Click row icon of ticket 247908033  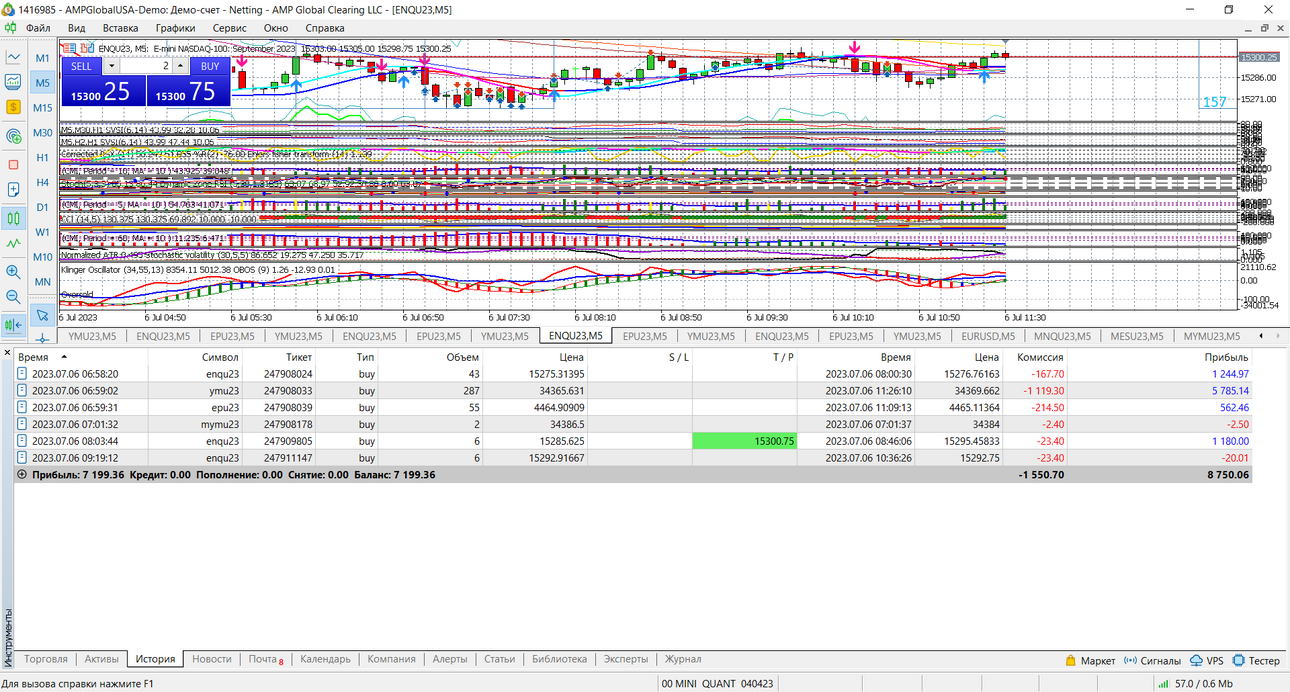(x=22, y=391)
